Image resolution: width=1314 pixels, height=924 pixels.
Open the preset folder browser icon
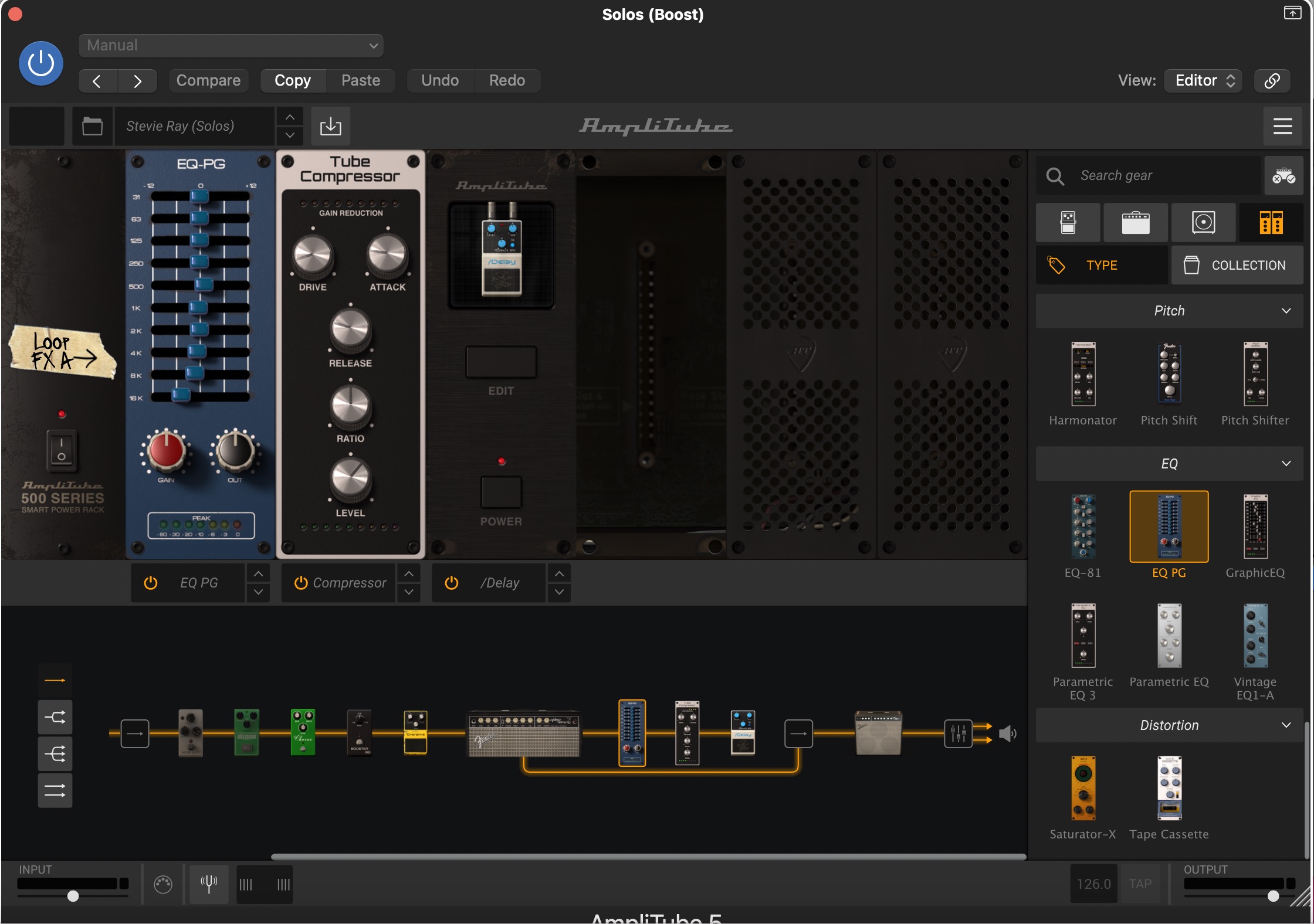tap(92, 126)
